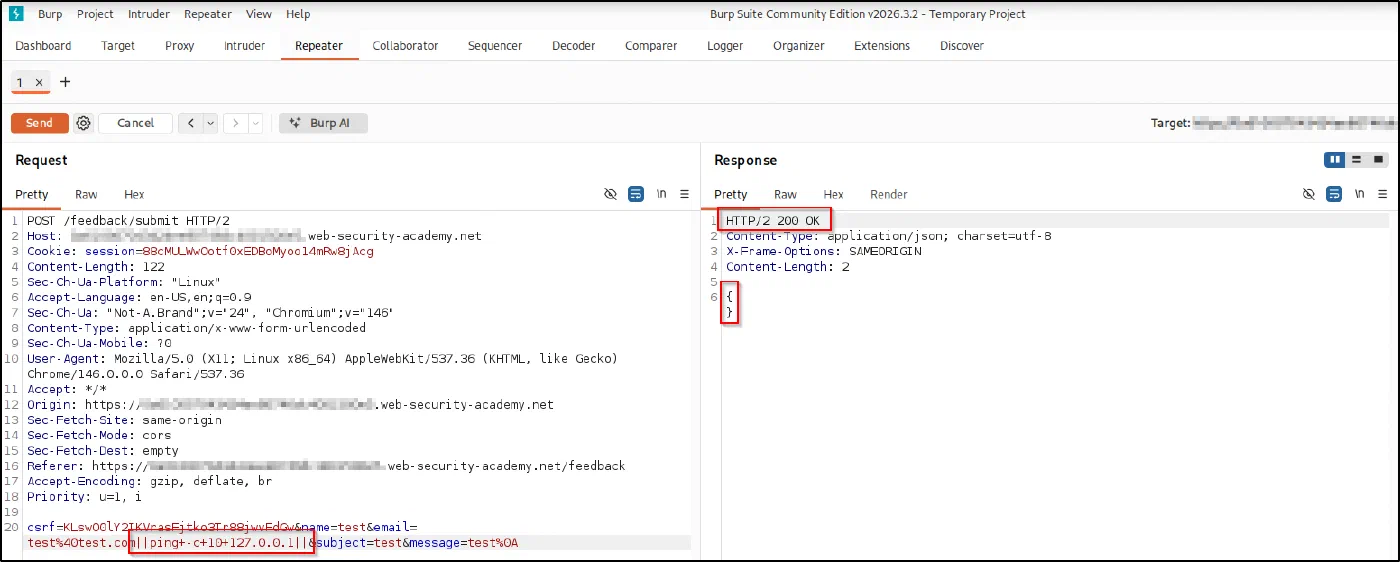This screenshot has width=1400, height=562.
Task: Open the View menu
Action: (259, 14)
